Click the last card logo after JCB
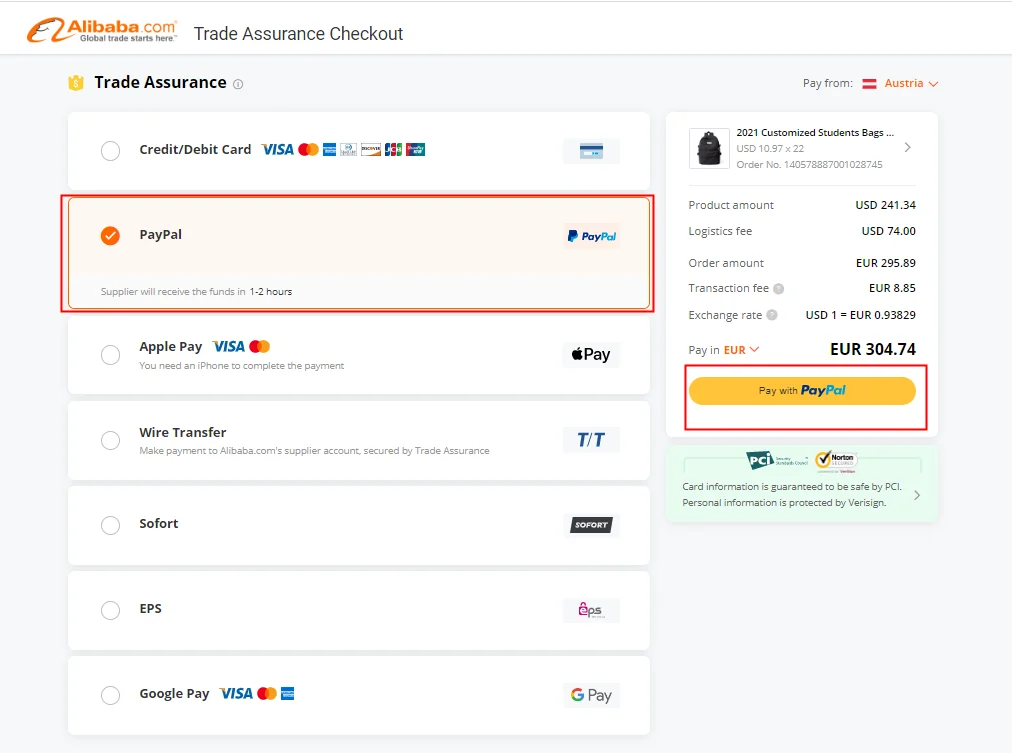Screen dimensions: 1012x753 [416, 150]
